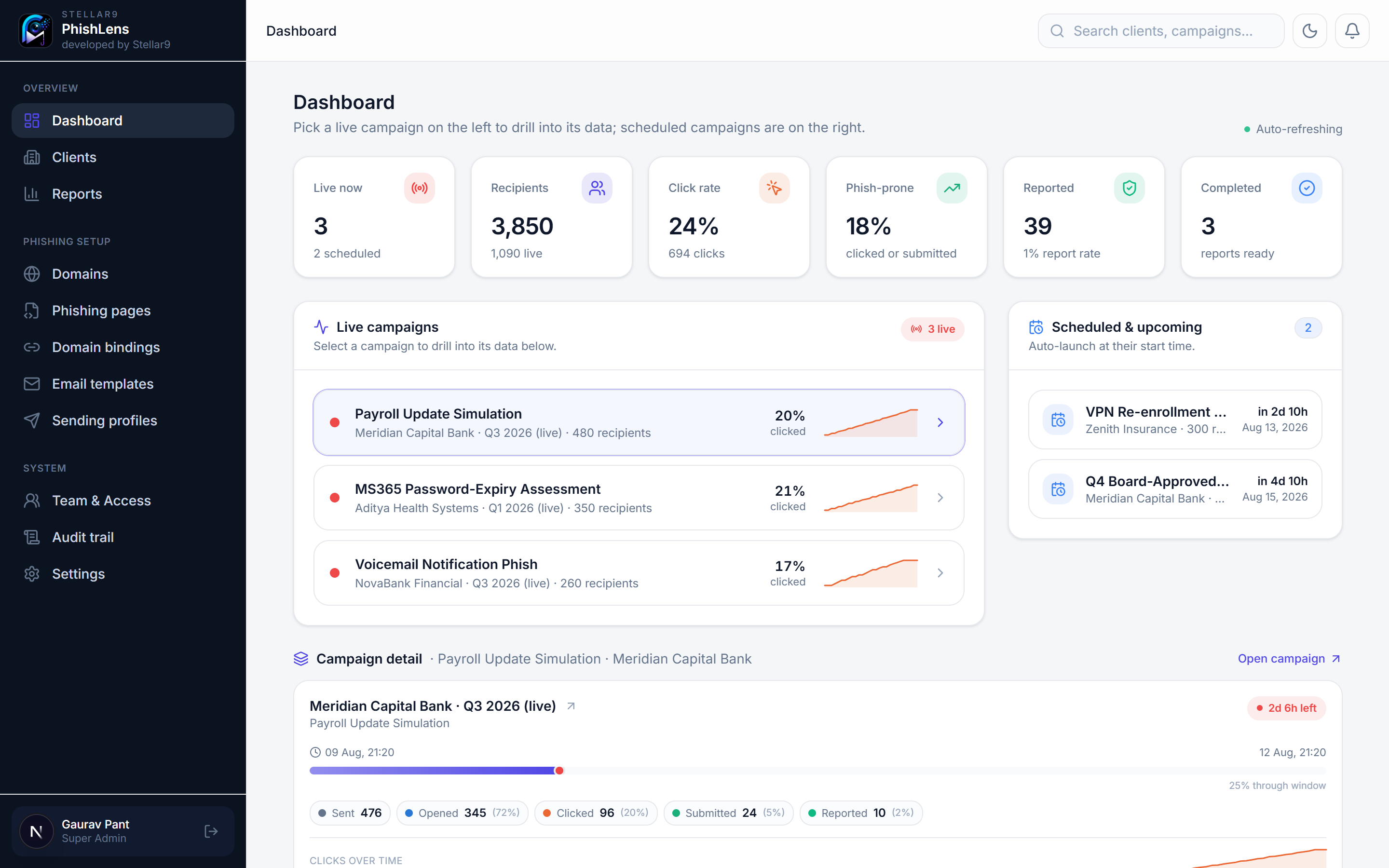Click the Team & Access users icon
The image size is (1389, 868).
(x=31, y=501)
